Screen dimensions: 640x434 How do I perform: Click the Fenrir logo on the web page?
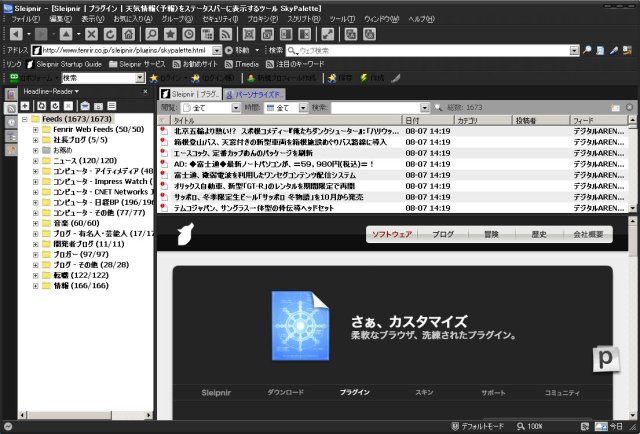coord(185,234)
